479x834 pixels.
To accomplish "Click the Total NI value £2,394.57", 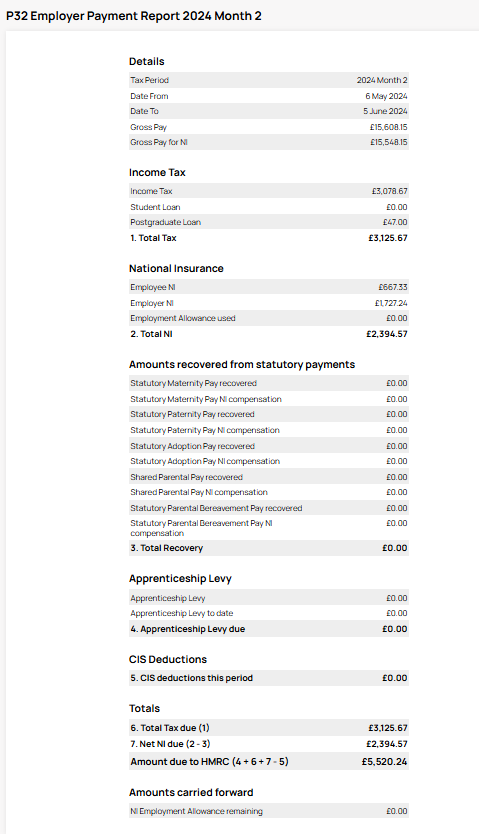I will [x=386, y=334].
